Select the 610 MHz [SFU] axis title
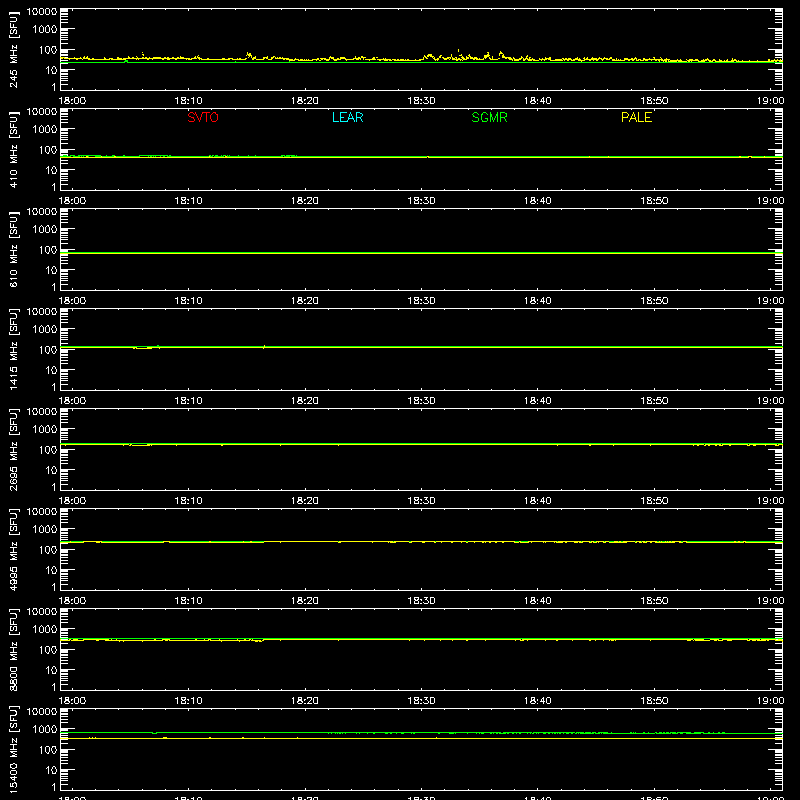The image size is (800, 800). (x=13, y=249)
